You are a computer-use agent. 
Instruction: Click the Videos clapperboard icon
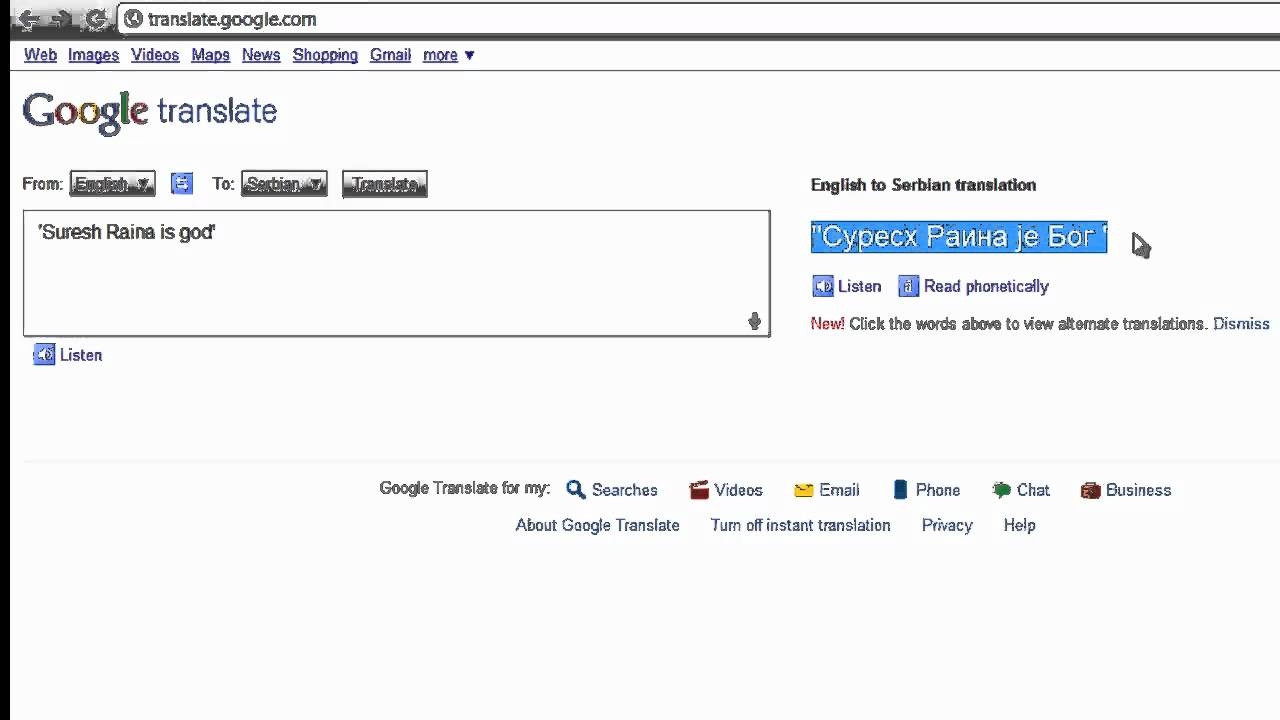pos(699,490)
